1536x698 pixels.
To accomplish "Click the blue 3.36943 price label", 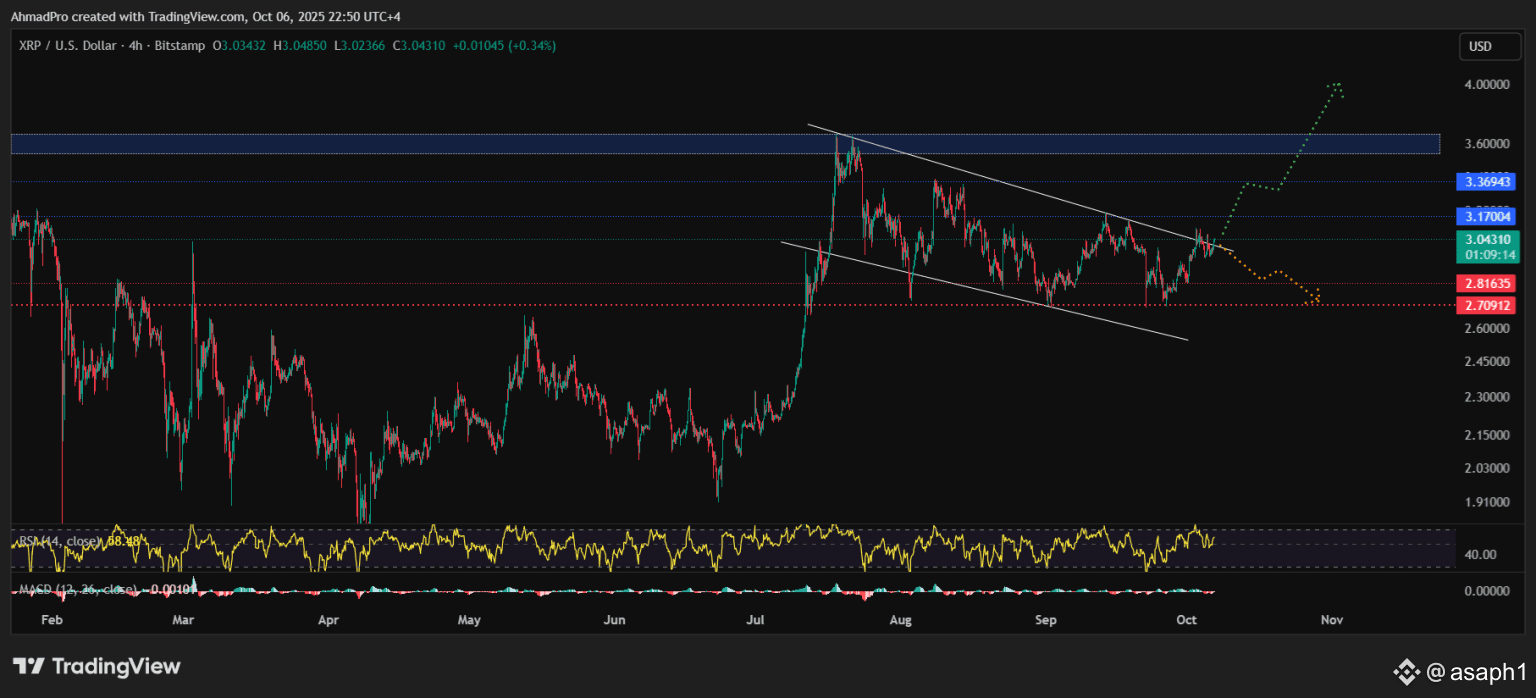I will pos(1488,182).
